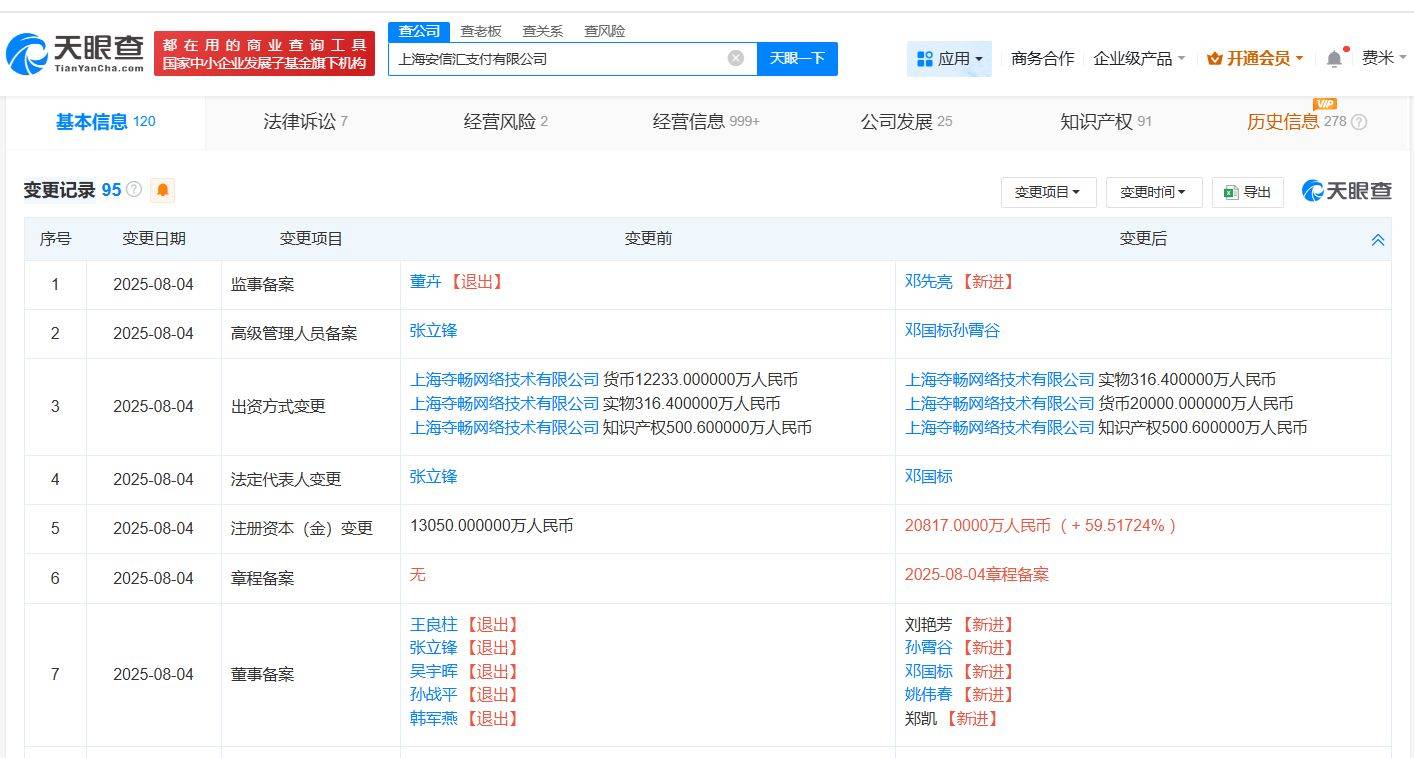
Task: Open 邓先亮 profile link in row 1
Action: tap(929, 282)
